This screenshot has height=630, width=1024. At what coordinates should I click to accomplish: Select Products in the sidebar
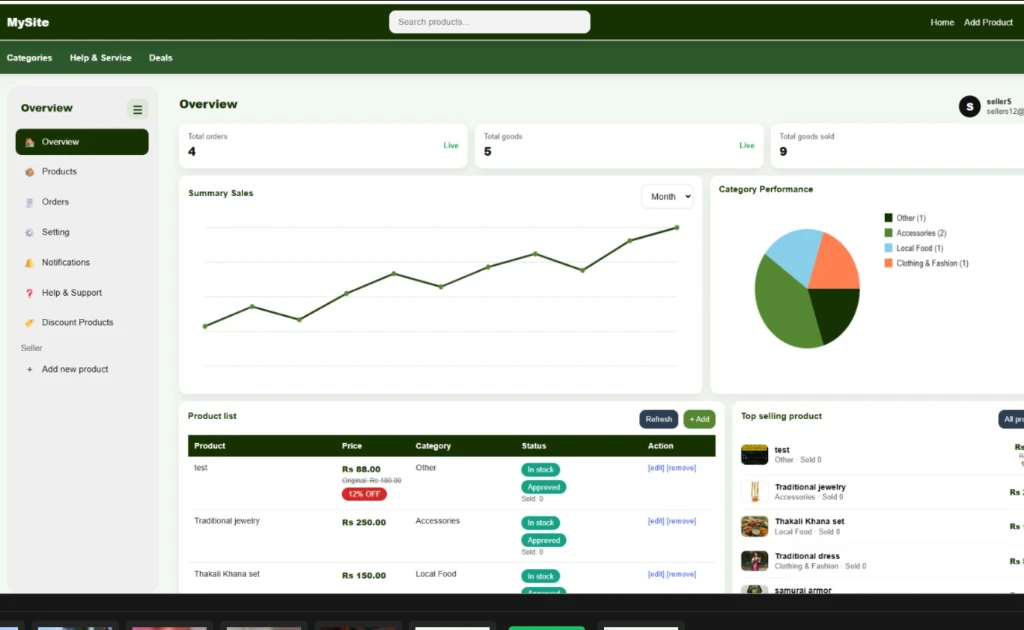coord(82,172)
